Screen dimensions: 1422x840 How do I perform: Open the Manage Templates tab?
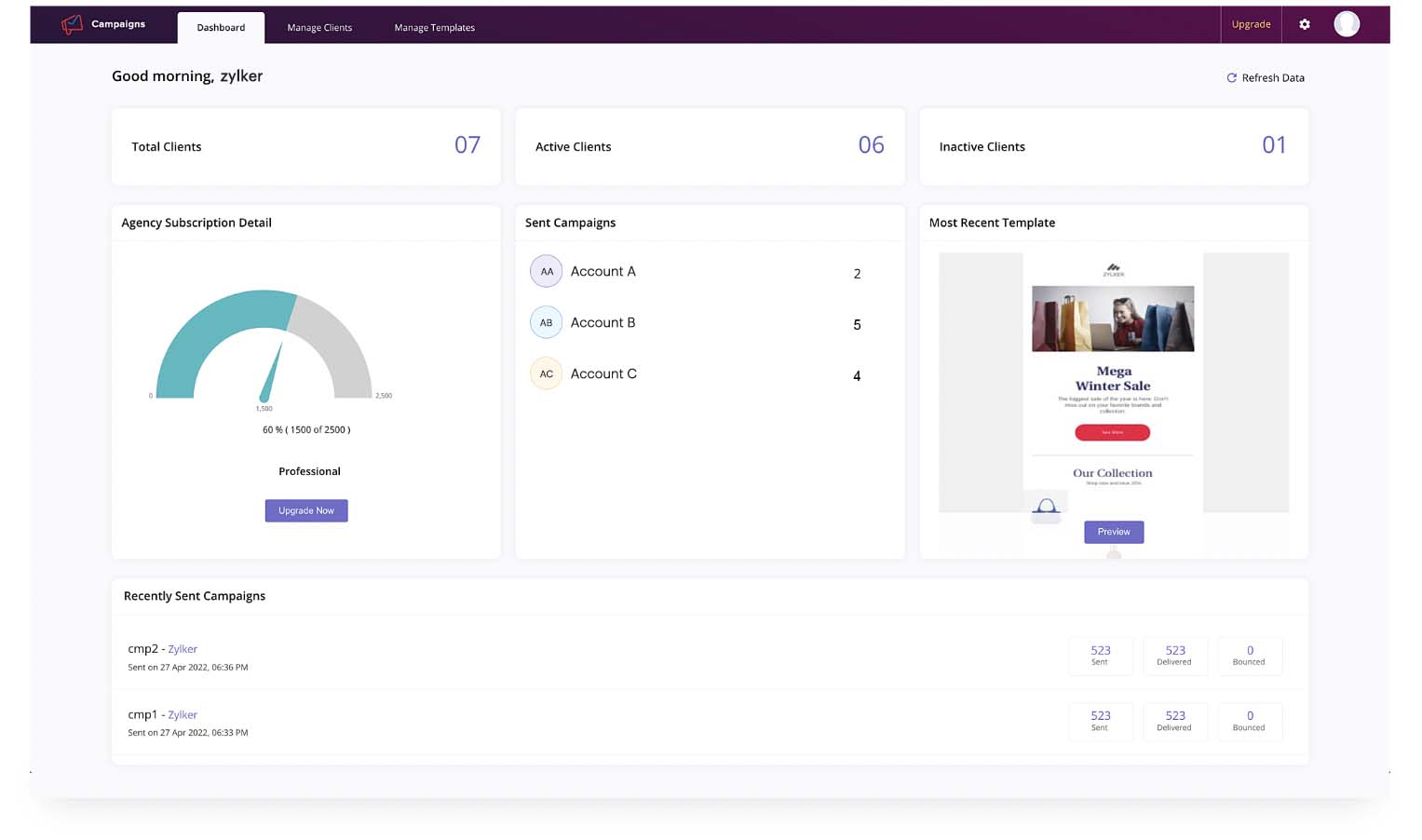pyautogui.click(x=434, y=28)
